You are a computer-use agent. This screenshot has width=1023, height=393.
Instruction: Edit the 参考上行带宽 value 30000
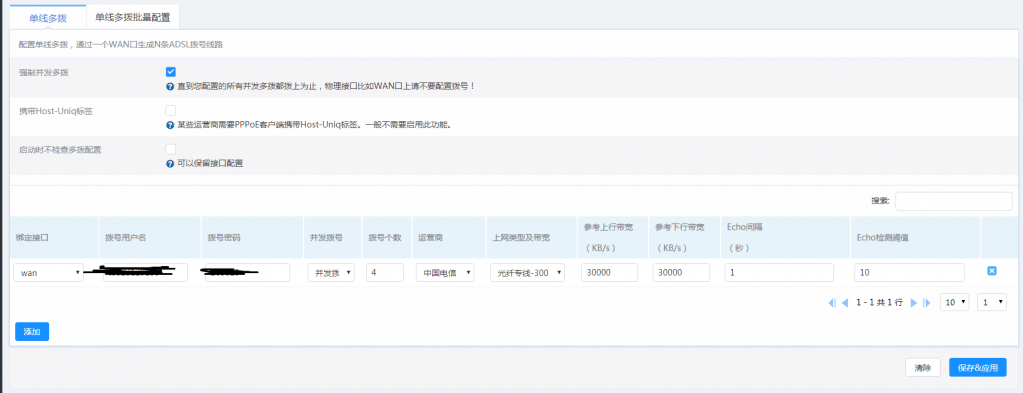point(609,273)
